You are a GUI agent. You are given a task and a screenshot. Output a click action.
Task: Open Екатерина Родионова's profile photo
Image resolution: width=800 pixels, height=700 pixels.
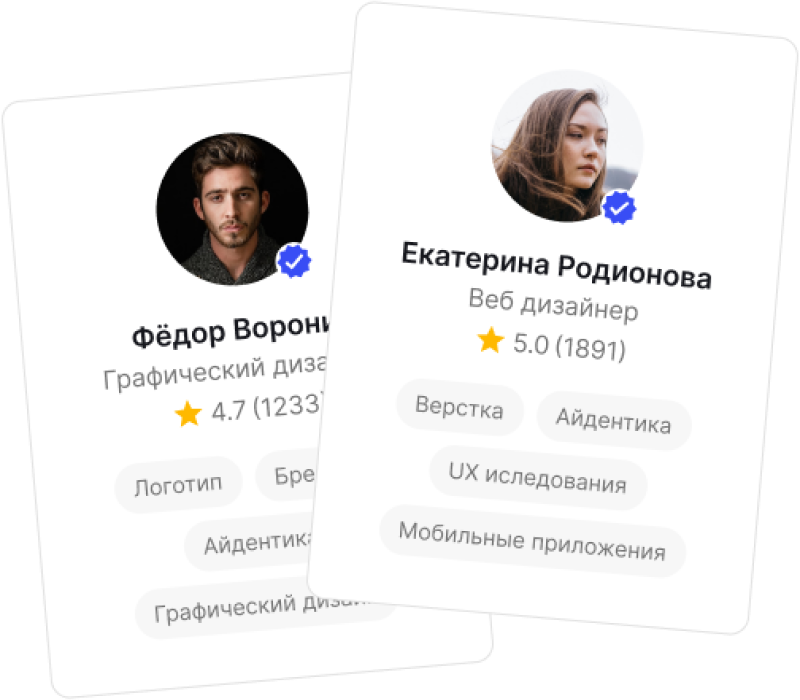[x=567, y=146]
